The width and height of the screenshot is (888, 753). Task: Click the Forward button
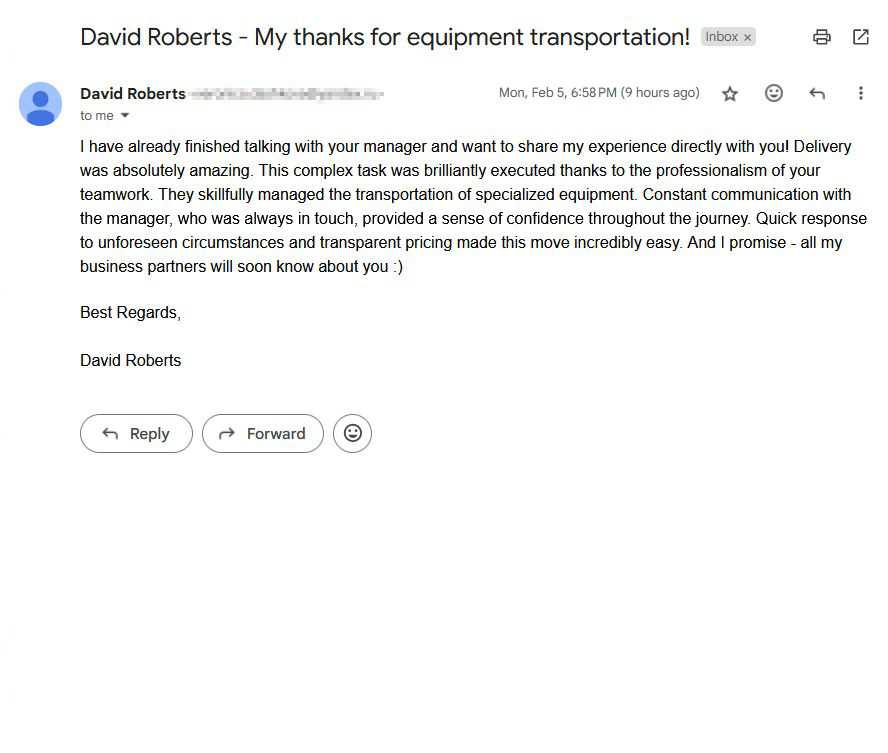pos(262,433)
